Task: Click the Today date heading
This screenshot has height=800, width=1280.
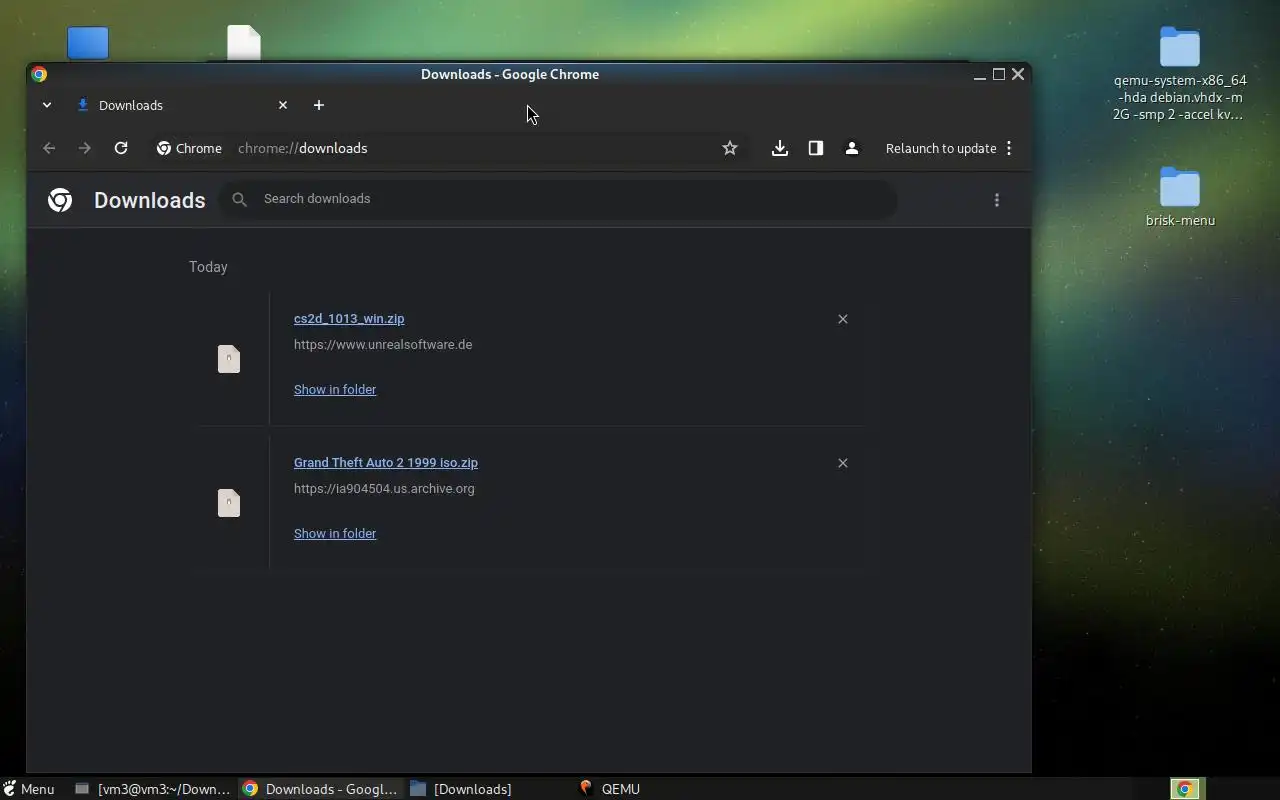Action: [x=208, y=267]
